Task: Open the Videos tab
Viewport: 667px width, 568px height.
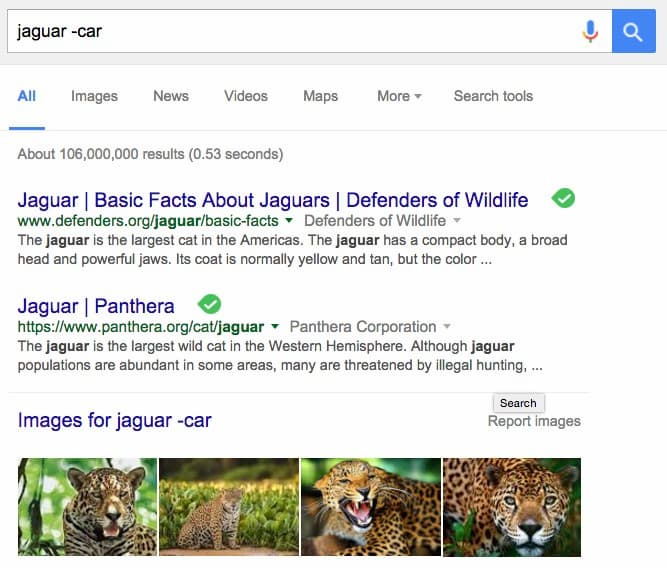Action: click(x=246, y=96)
